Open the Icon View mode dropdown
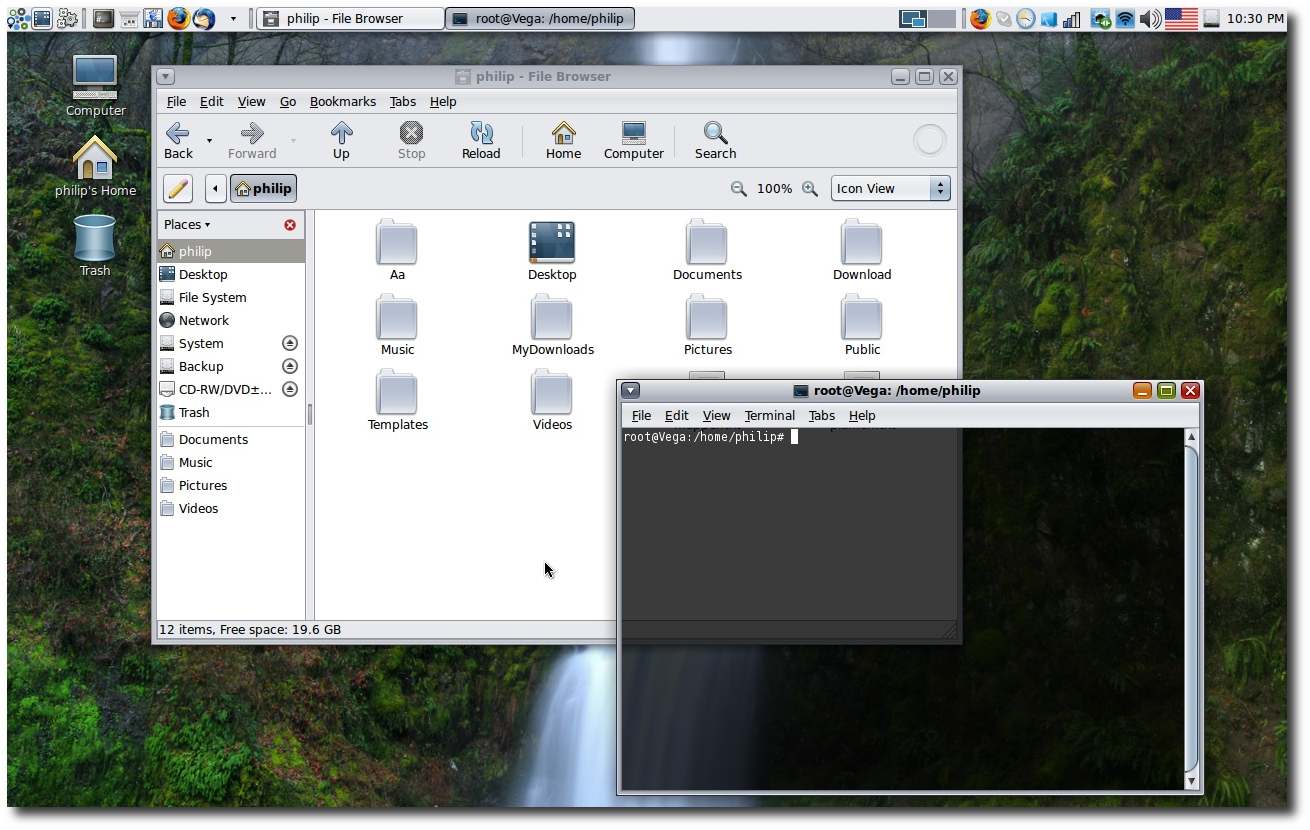This screenshot has width=1310, height=830. (x=890, y=188)
